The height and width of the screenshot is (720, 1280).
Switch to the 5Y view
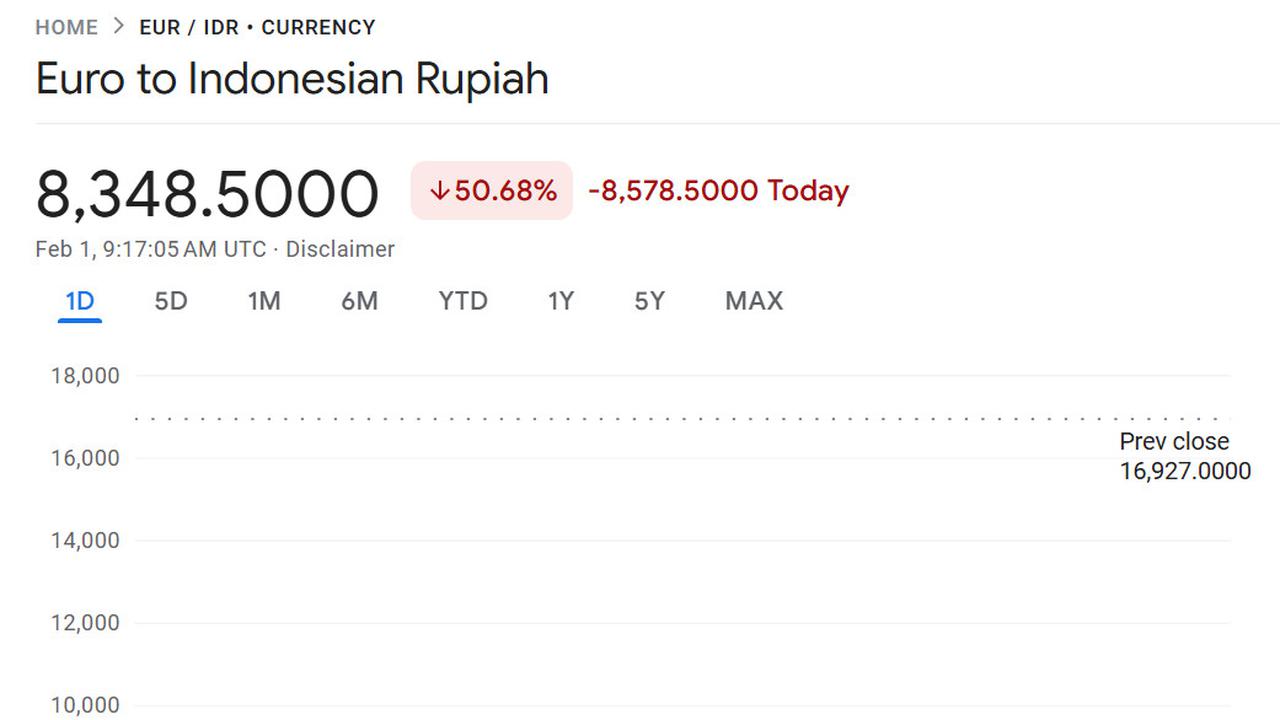(x=648, y=300)
